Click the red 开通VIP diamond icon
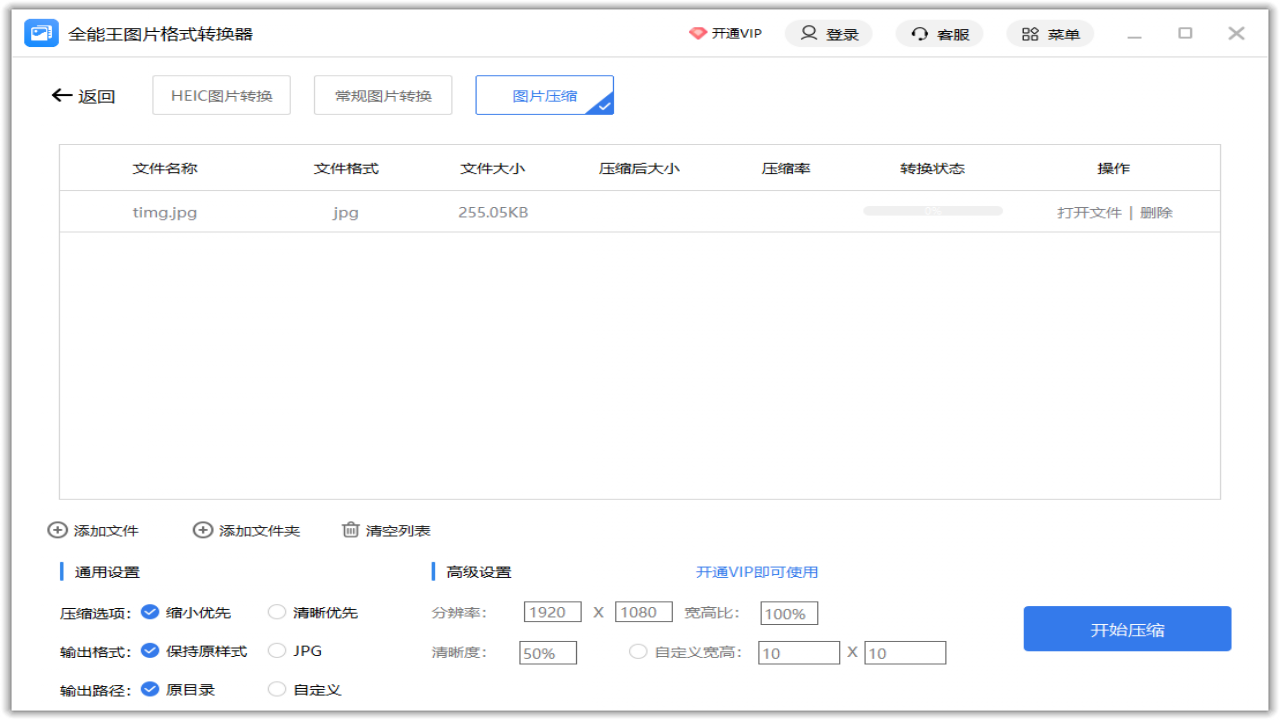The height and width of the screenshot is (720, 1280). [698, 33]
